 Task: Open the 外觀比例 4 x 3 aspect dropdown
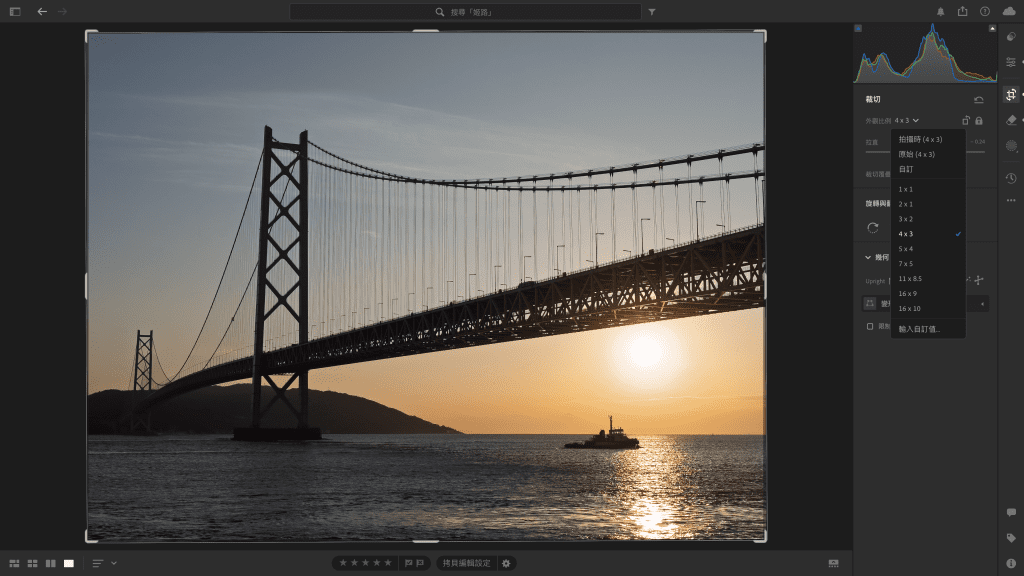click(x=906, y=120)
